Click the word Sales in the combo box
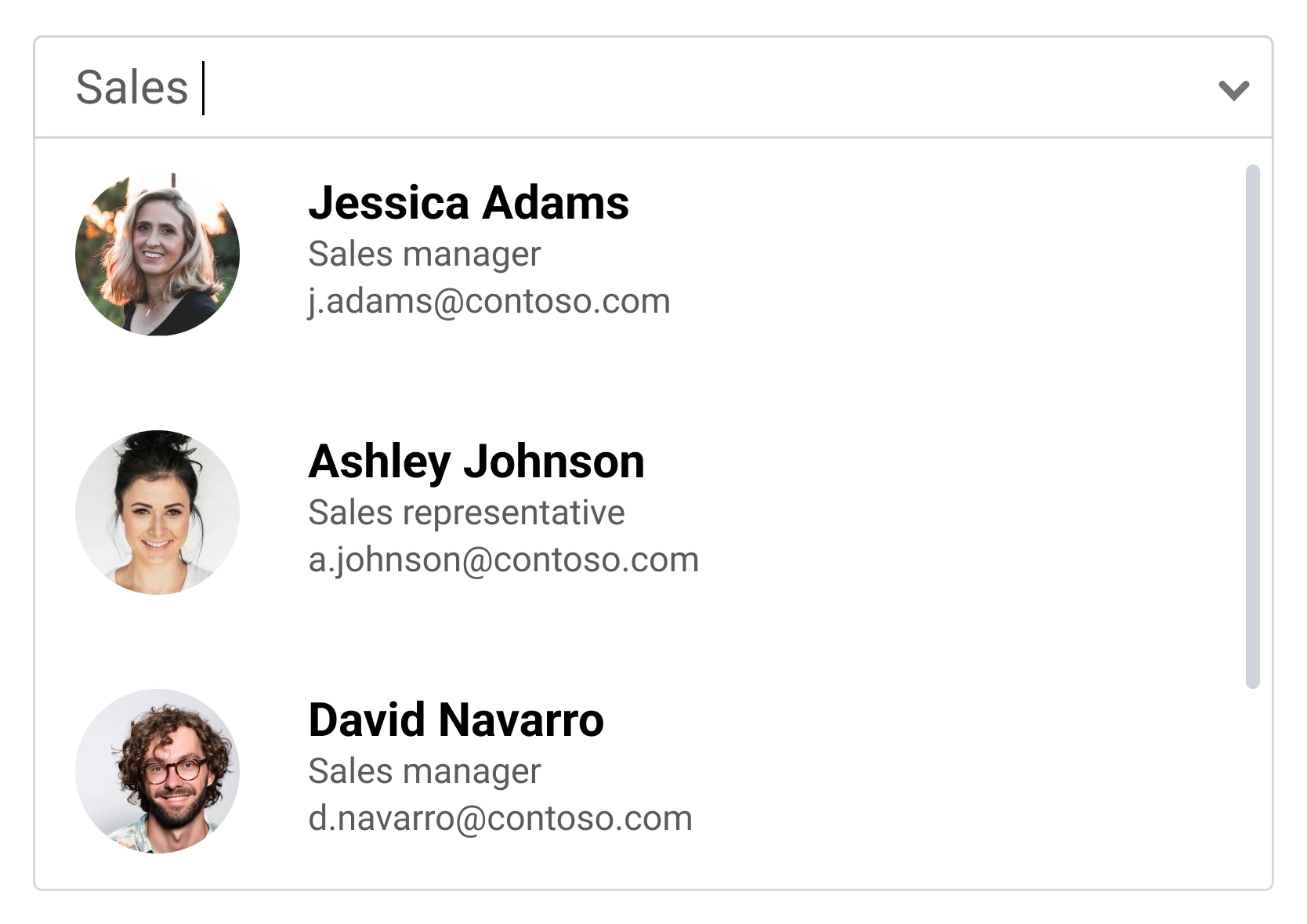Viewport: 1307px width, 924px height. pos(132,88)
